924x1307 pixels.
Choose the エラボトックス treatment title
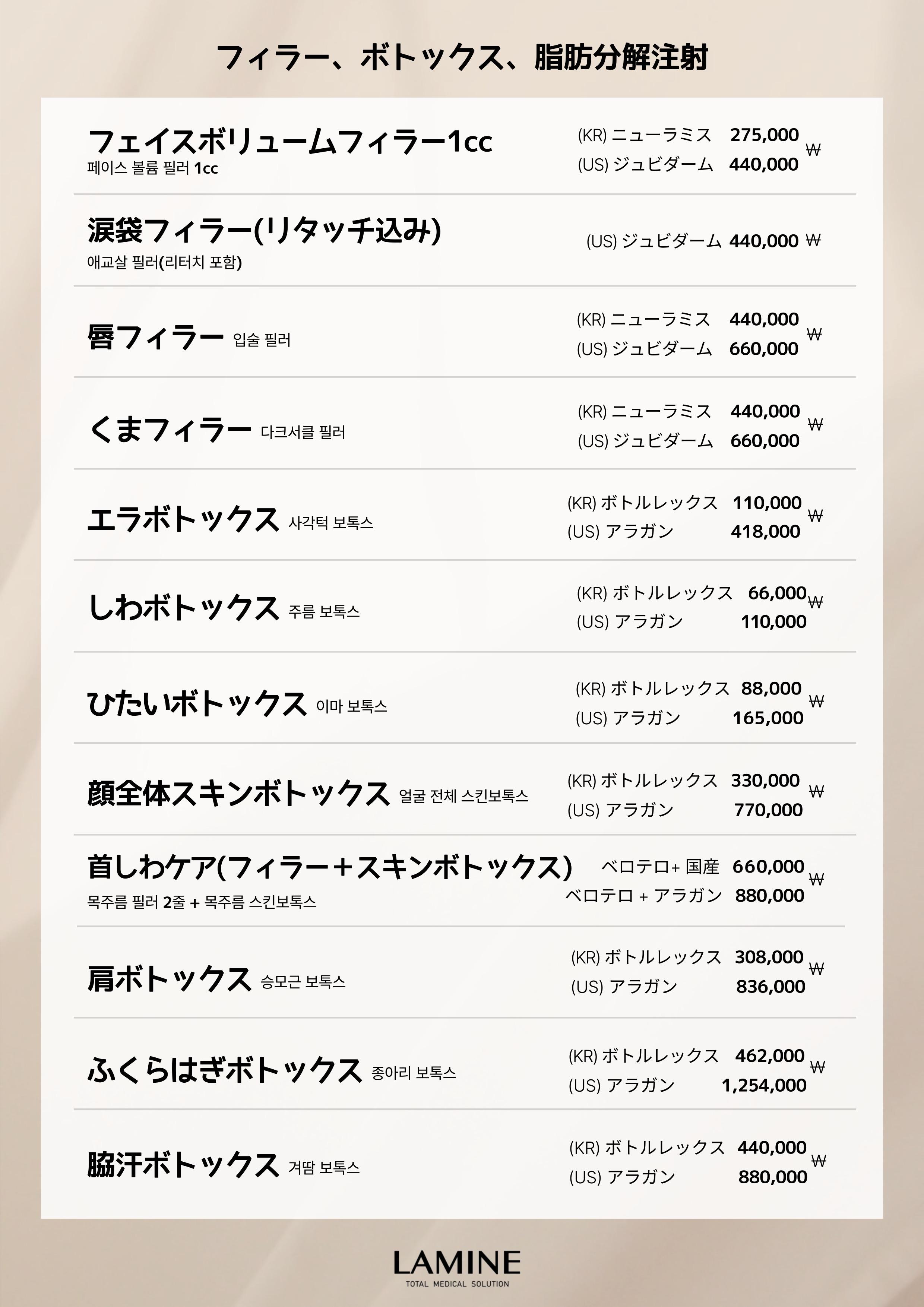183,520
